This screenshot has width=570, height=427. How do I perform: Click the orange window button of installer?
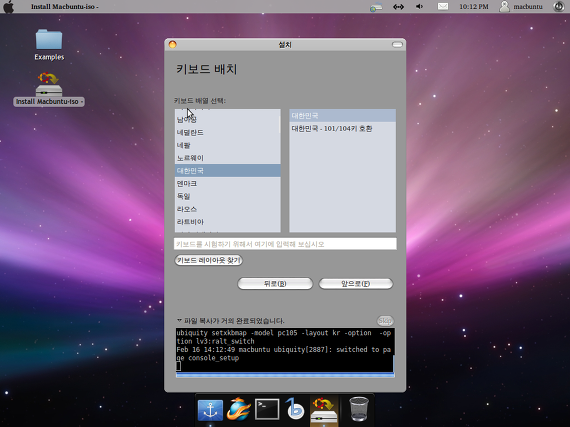pos(173,44)
